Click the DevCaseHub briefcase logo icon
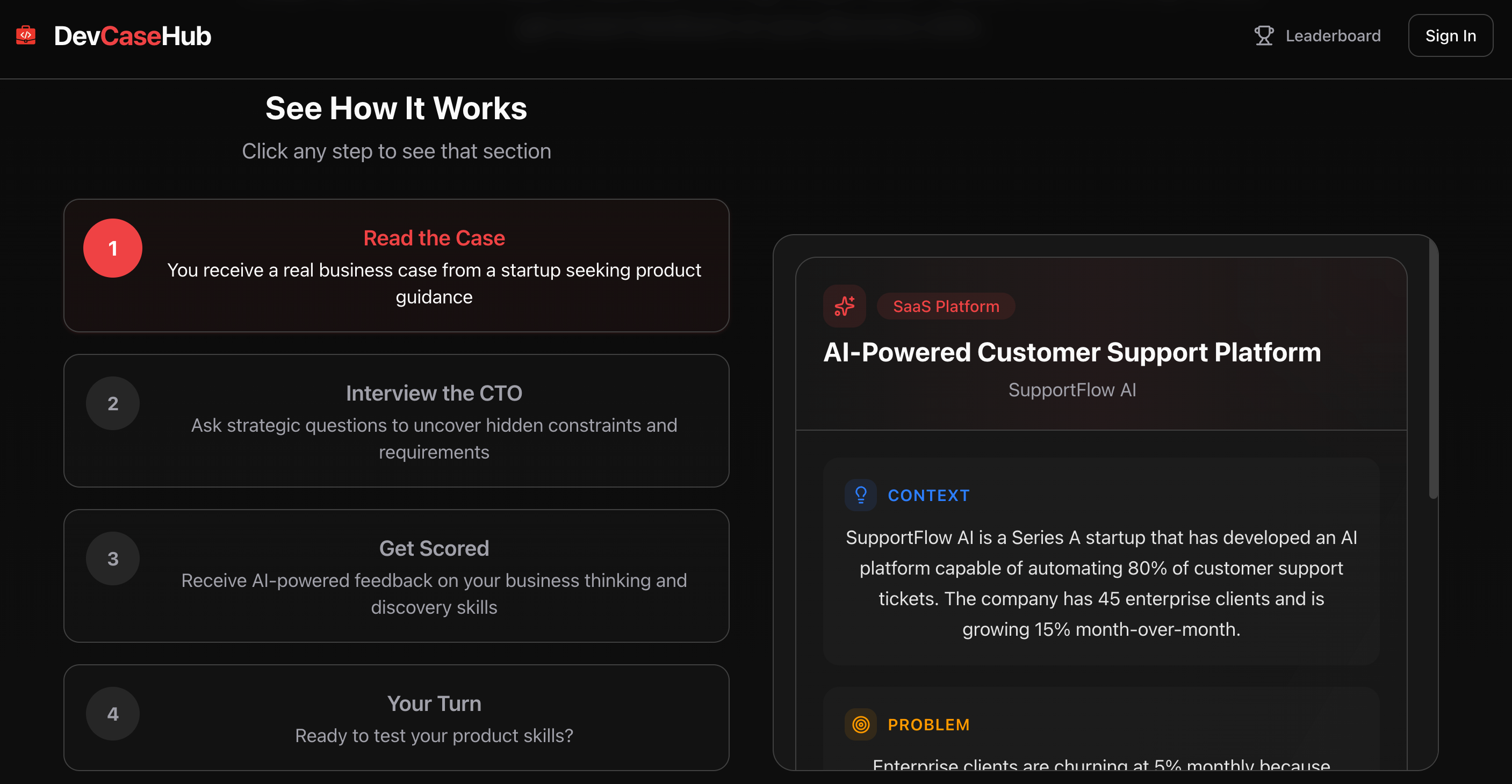 [x=26, y=36]
